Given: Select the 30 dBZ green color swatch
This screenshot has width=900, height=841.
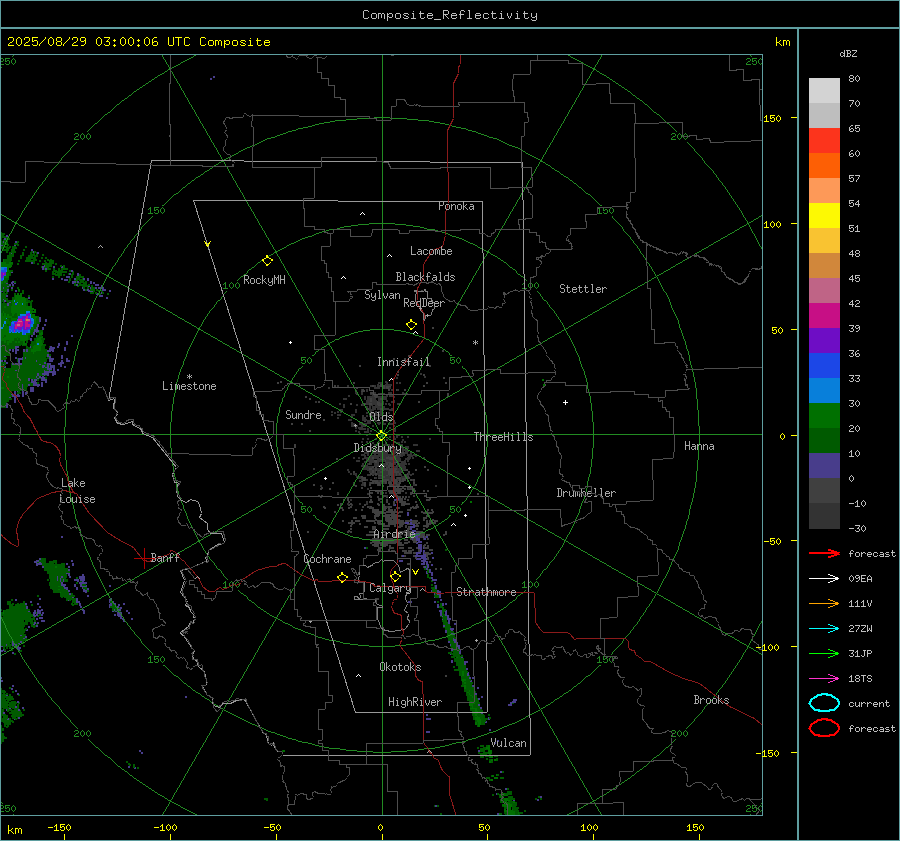Looking at the screenshot, I should (x=824, y=416).
